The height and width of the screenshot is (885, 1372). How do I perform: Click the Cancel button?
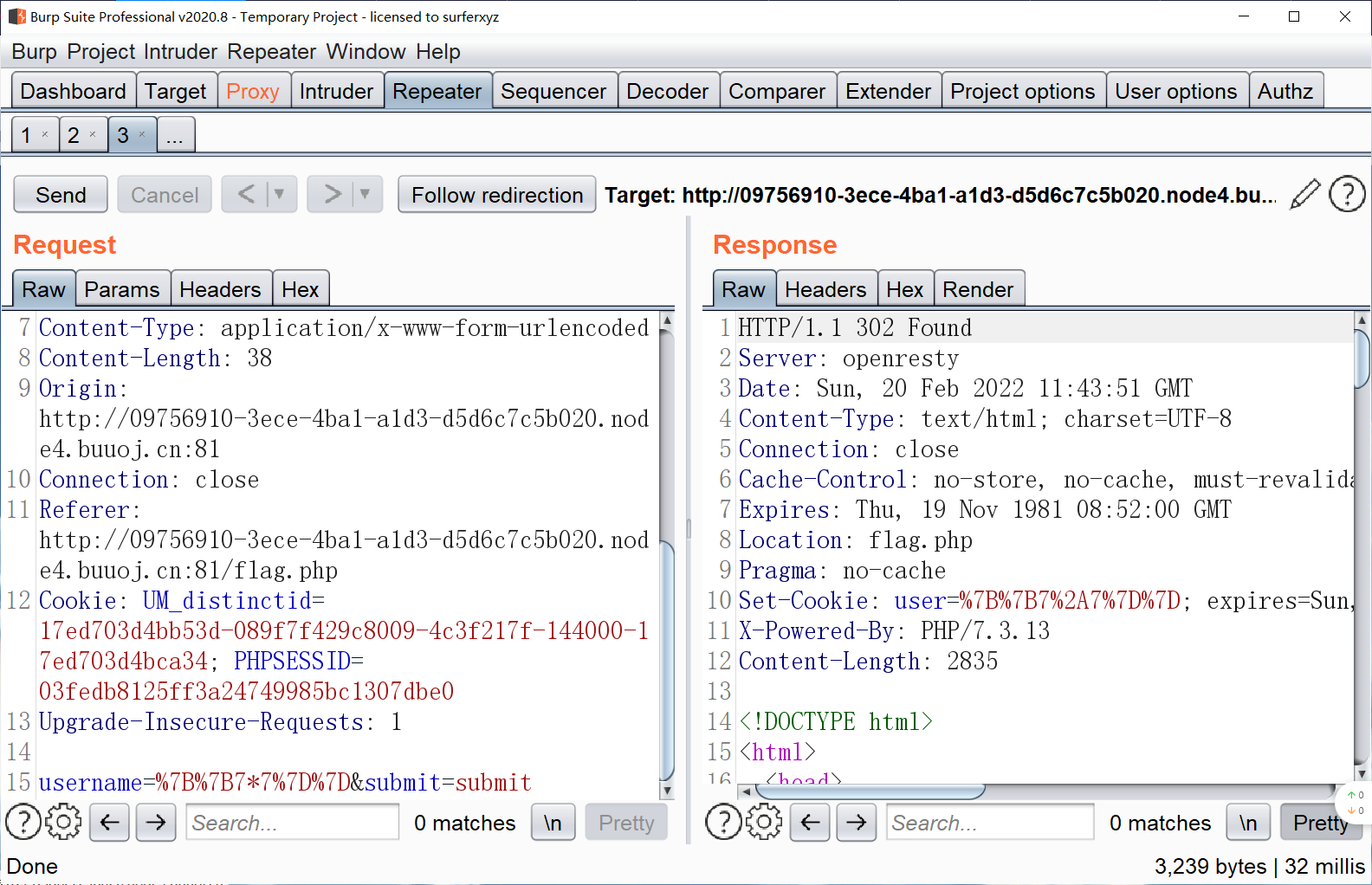point(165,194)
